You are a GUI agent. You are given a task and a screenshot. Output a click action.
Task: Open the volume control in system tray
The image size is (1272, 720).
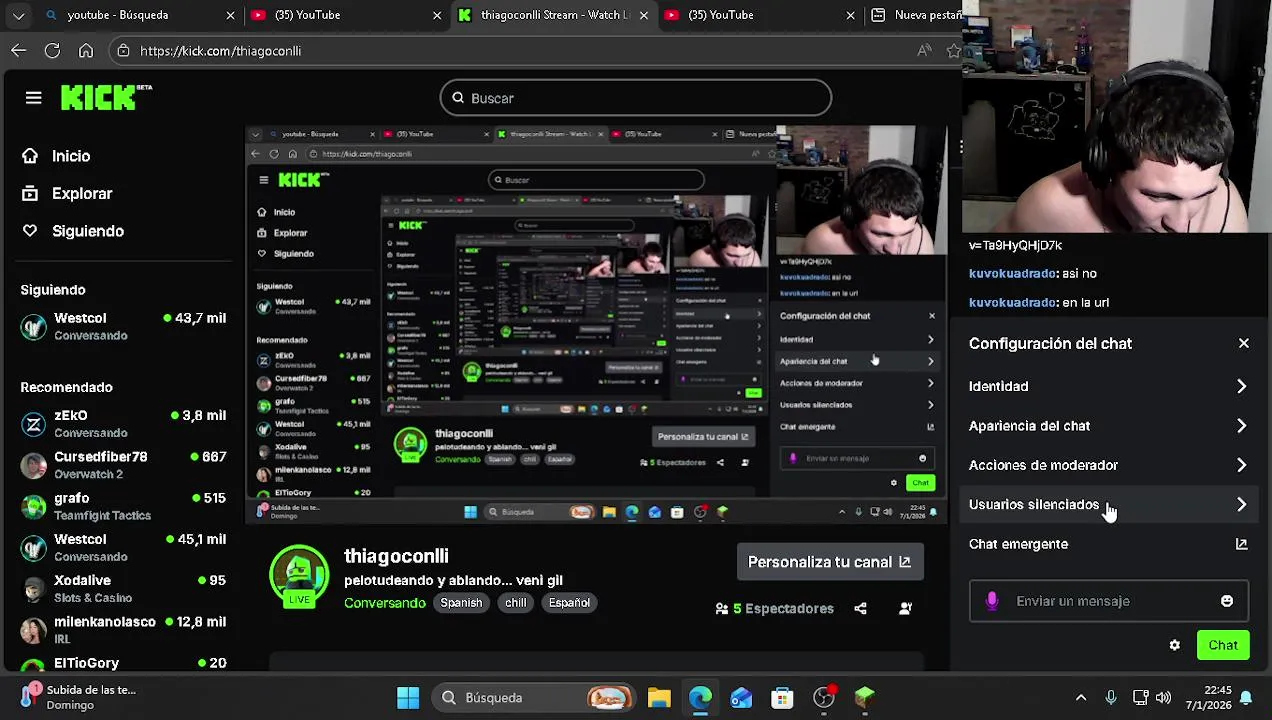coord(1163,697)
